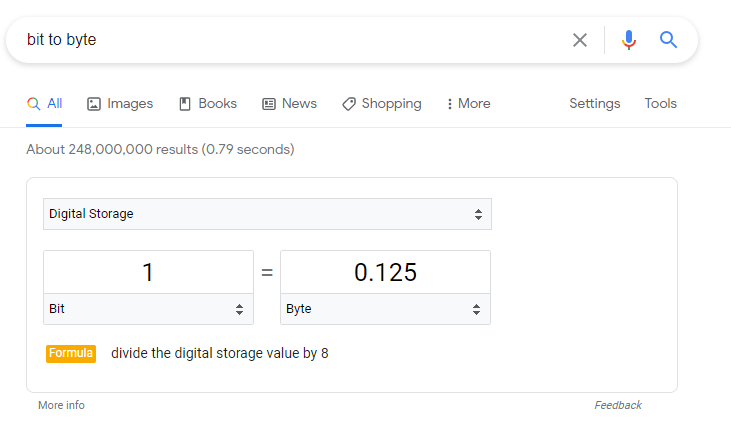Open the Bit unit dropdown
The height and width of the screenshot is (433, 731).
[148, 309]
